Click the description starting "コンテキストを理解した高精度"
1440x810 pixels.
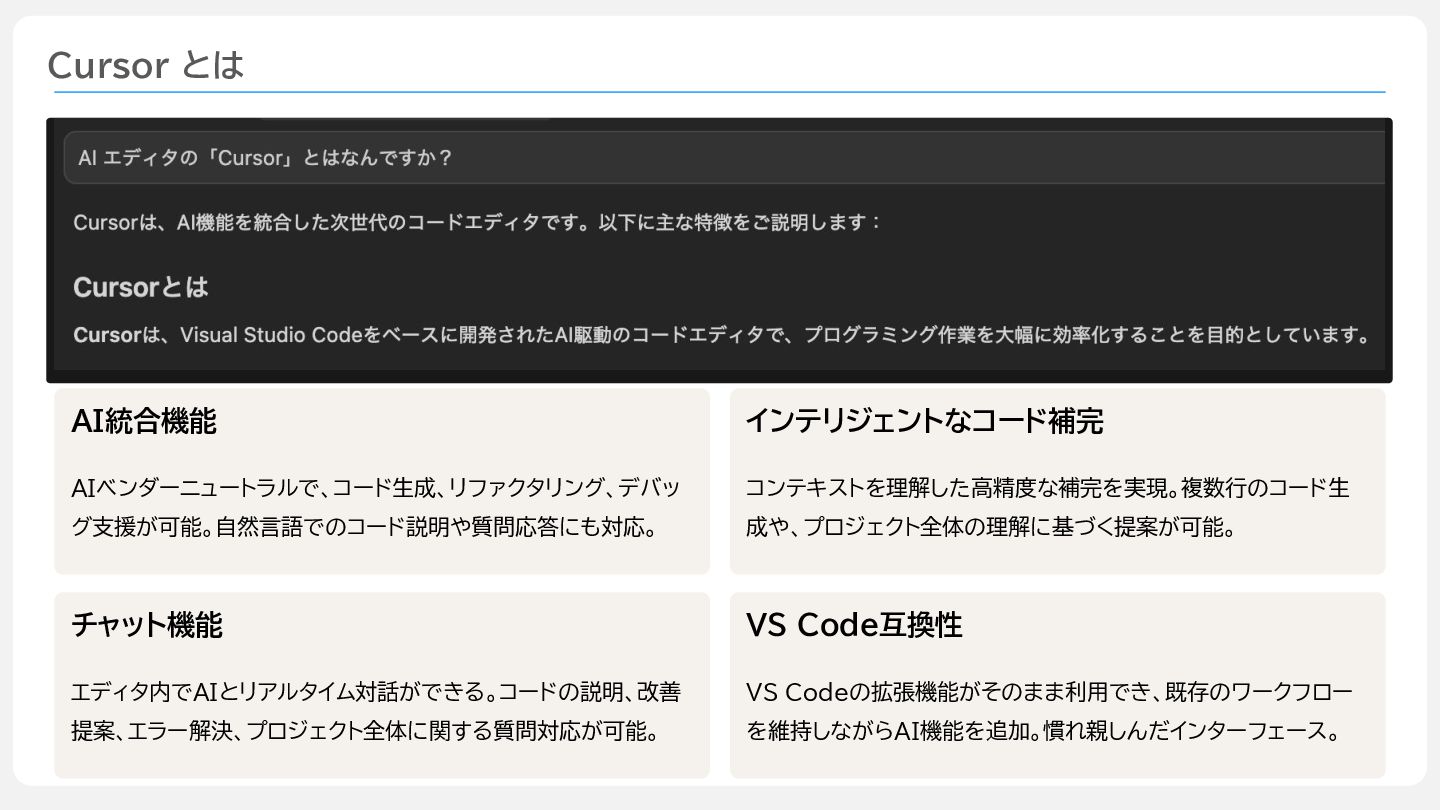pos(1047,507)
